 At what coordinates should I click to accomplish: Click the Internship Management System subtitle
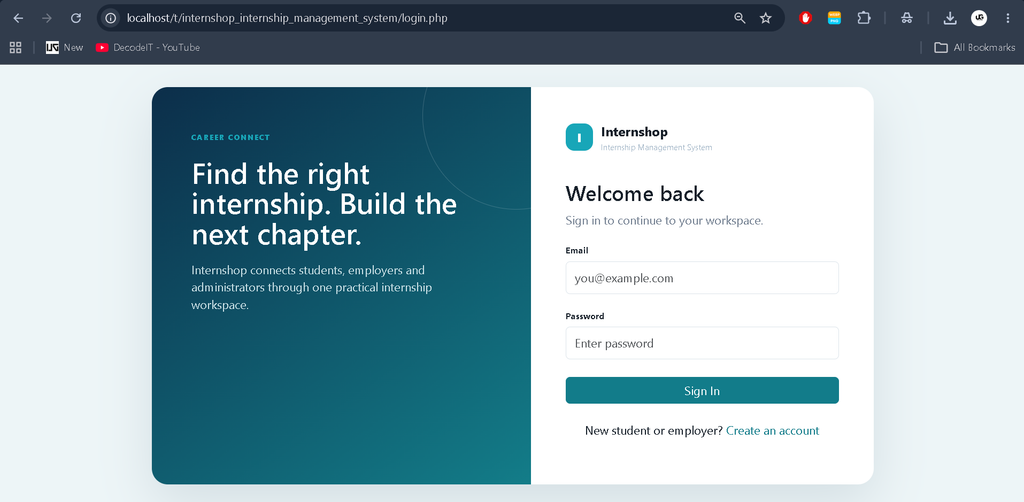(656, 148)
